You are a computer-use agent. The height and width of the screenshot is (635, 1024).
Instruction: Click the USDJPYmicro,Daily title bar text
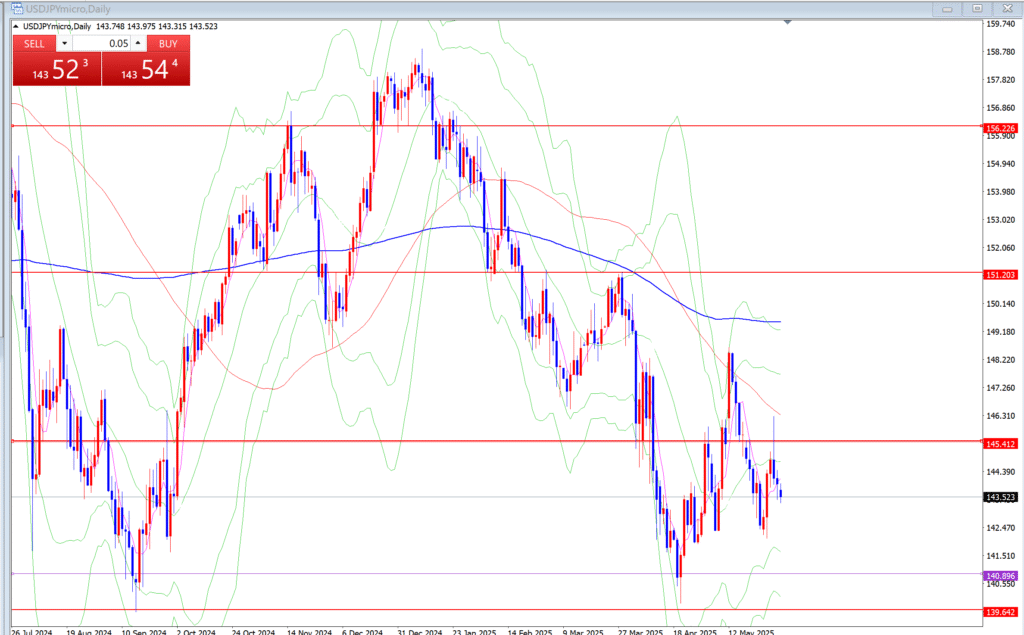[68, 9]
